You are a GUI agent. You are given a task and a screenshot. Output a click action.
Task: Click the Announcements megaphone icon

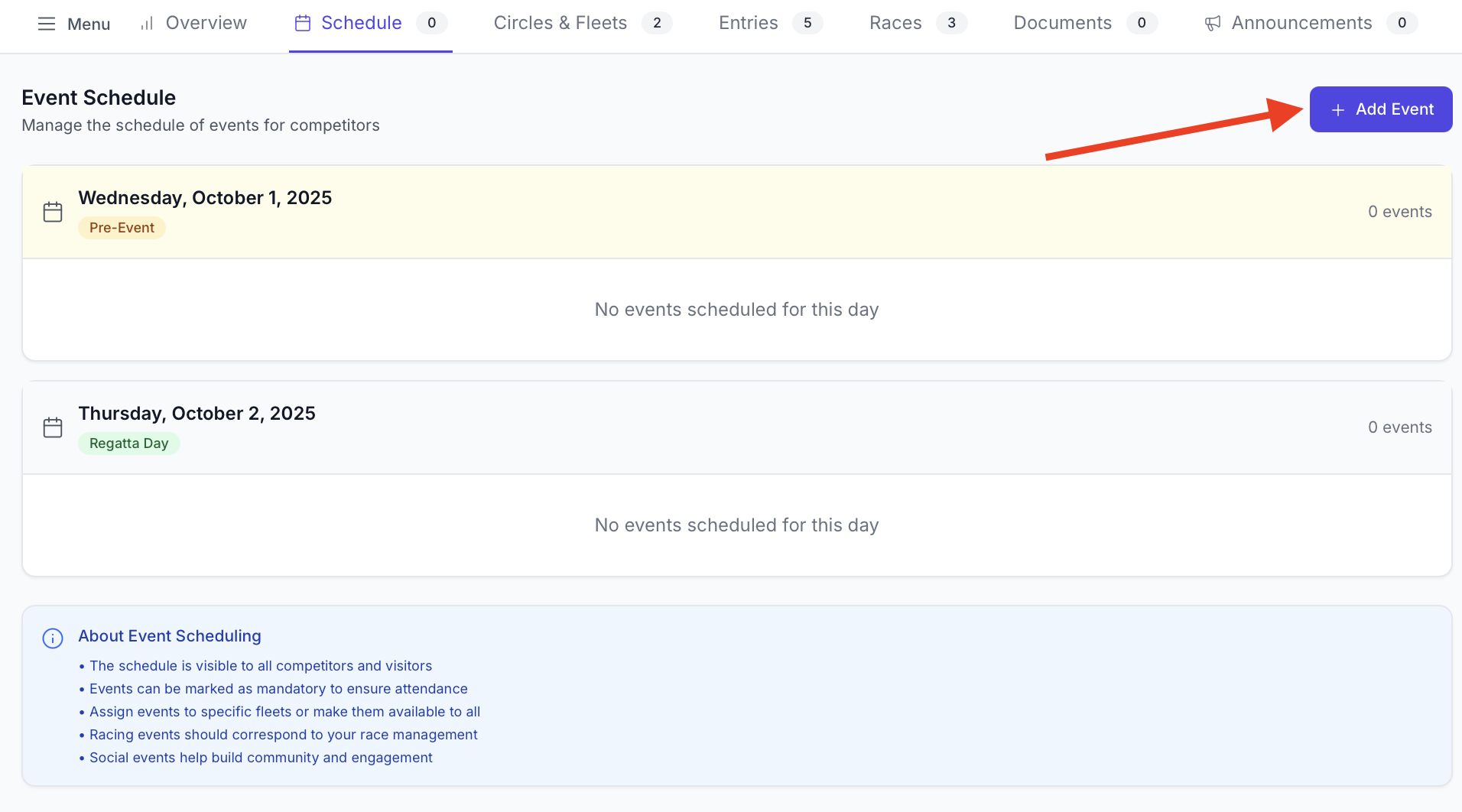pos(1211,23)
